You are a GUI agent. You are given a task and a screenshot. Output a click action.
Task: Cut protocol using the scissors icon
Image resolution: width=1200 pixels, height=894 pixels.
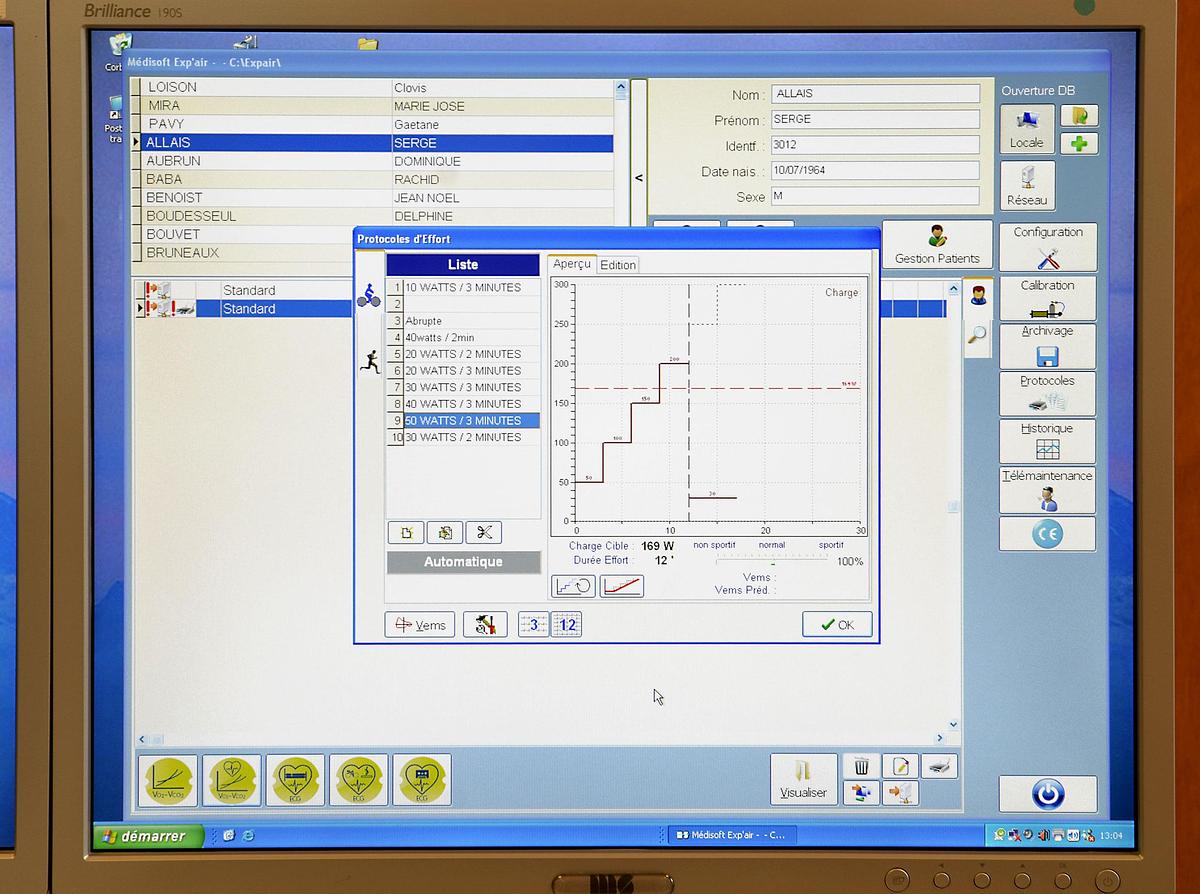pyautogui.click(x=484, y=532)
